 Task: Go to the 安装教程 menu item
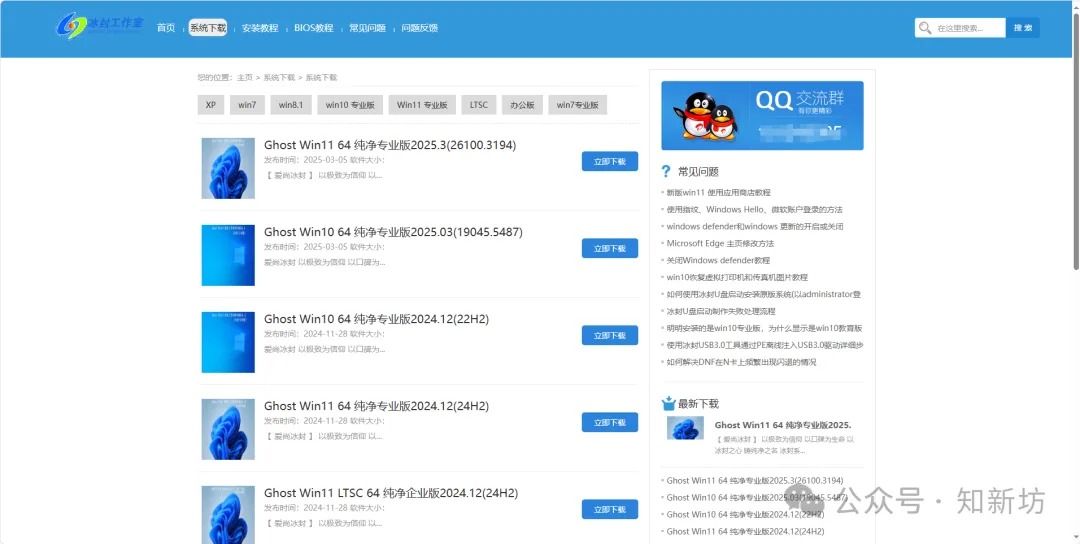(x=260, y=28)
